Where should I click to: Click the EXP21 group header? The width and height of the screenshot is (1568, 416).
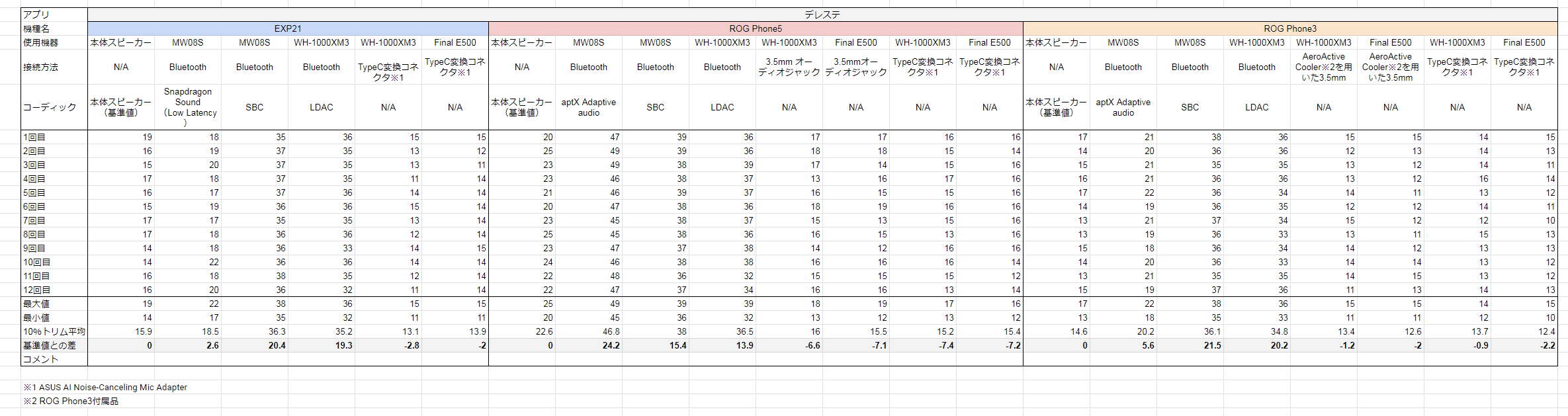pyautogui.click(x=288, y=28)
